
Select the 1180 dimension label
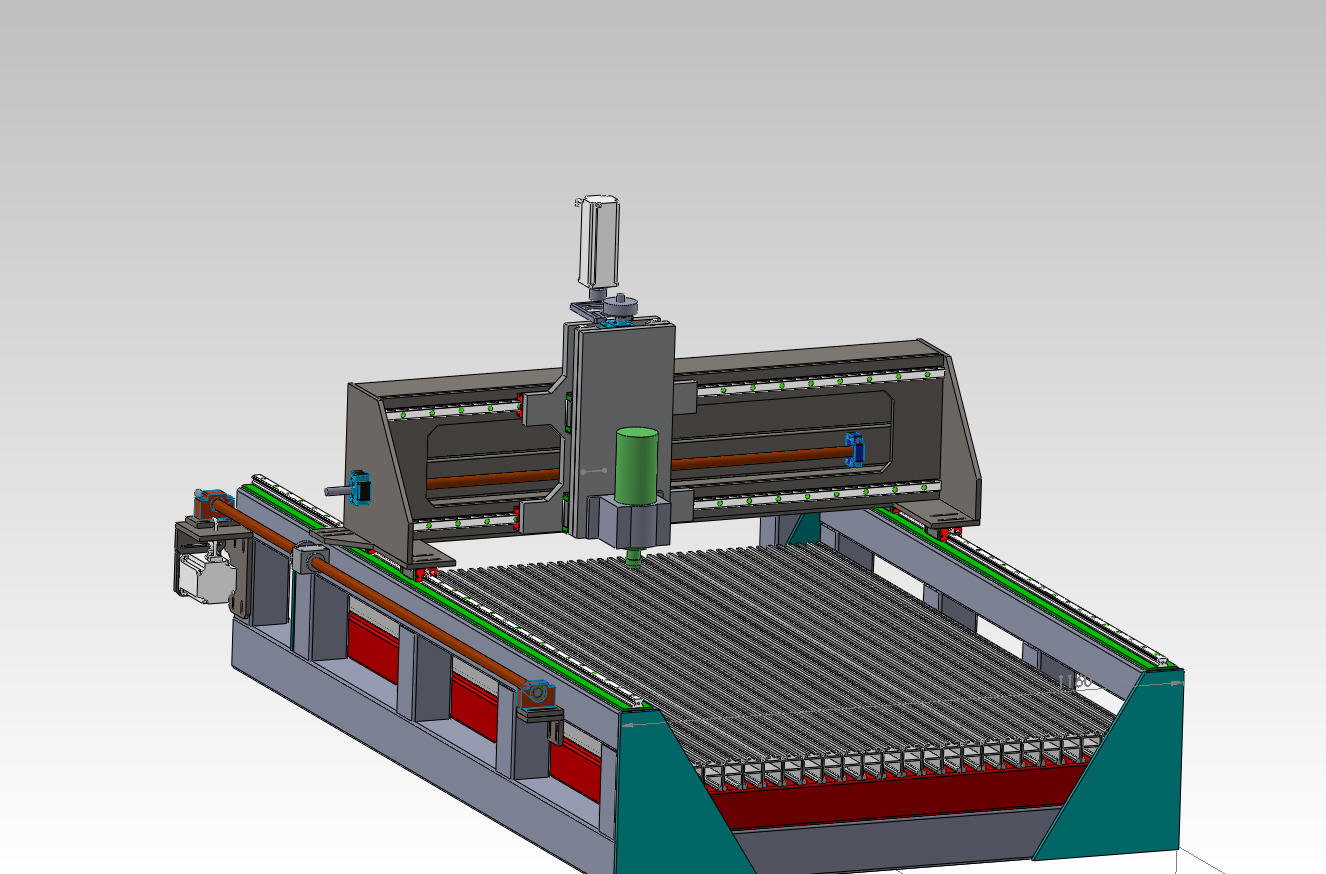click(1075, 683)
